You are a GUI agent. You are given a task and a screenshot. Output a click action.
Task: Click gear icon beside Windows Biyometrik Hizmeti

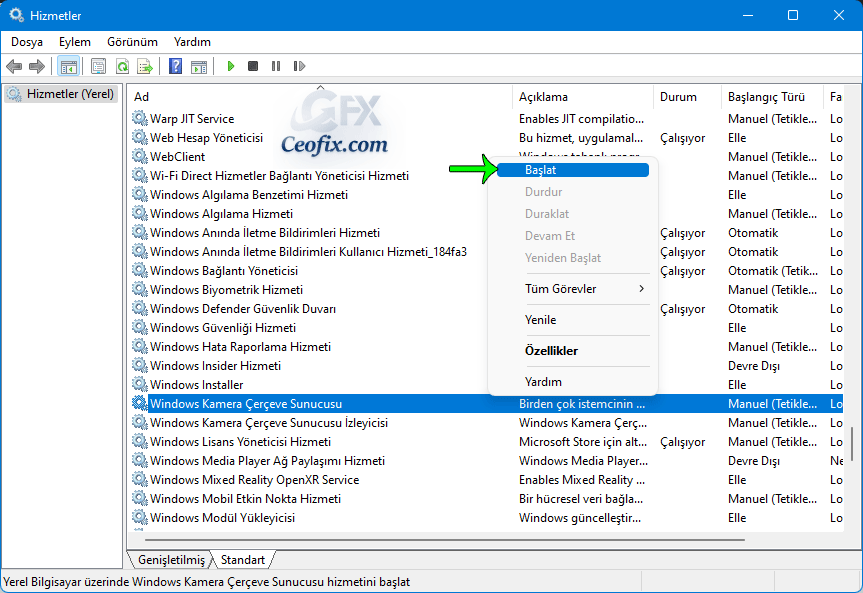[140, 290]
